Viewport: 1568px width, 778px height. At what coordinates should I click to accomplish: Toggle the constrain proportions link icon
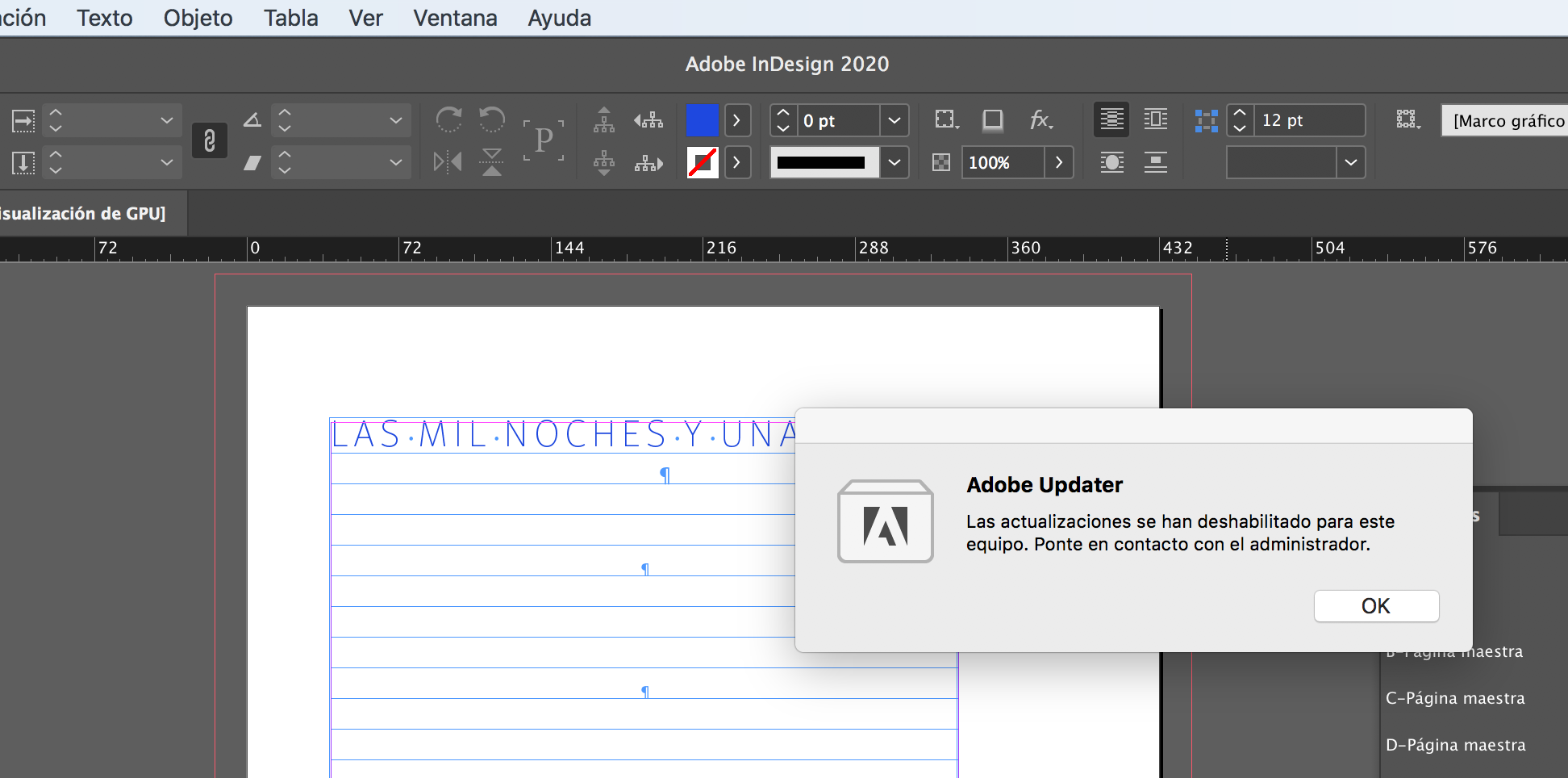click(x=210, y=140)
